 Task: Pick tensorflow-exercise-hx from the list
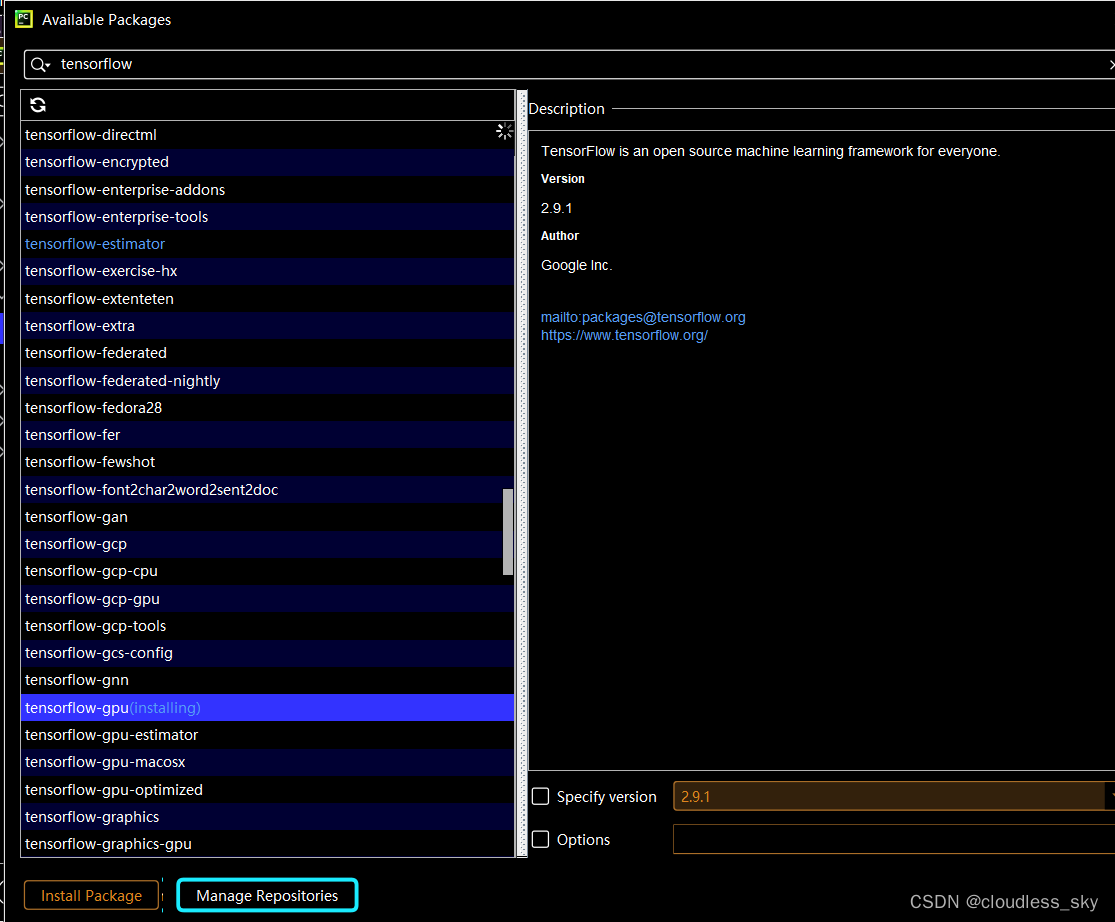(x=267, y=271)
